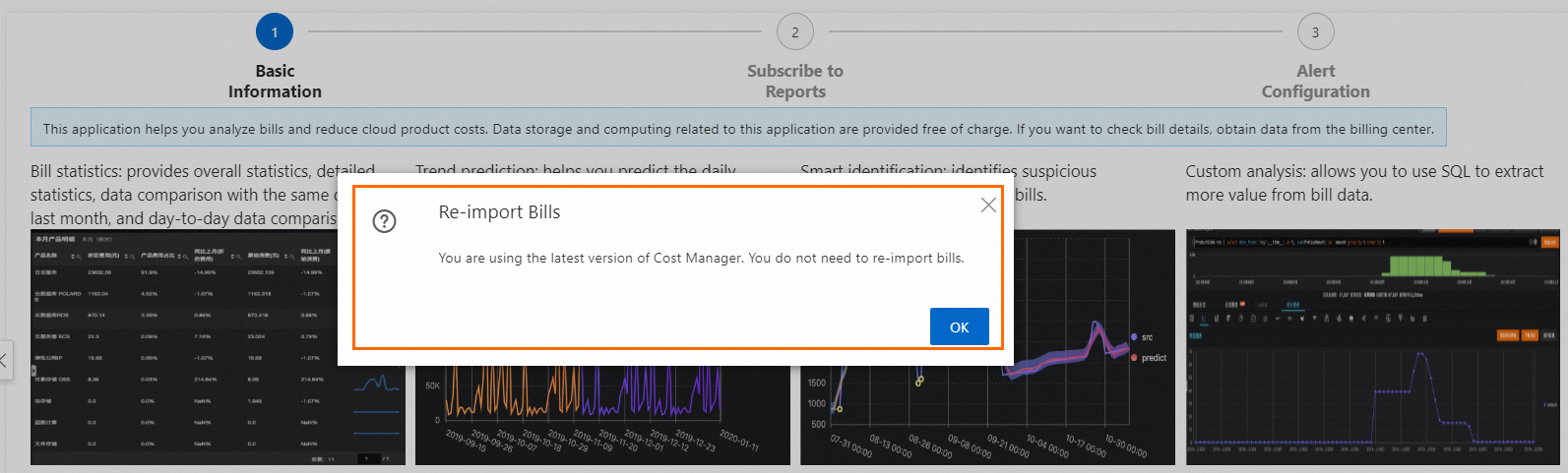Open the Trend prediction chart thumbnail
This screenshot has width=1568, height=473.
tap(602, 415)
